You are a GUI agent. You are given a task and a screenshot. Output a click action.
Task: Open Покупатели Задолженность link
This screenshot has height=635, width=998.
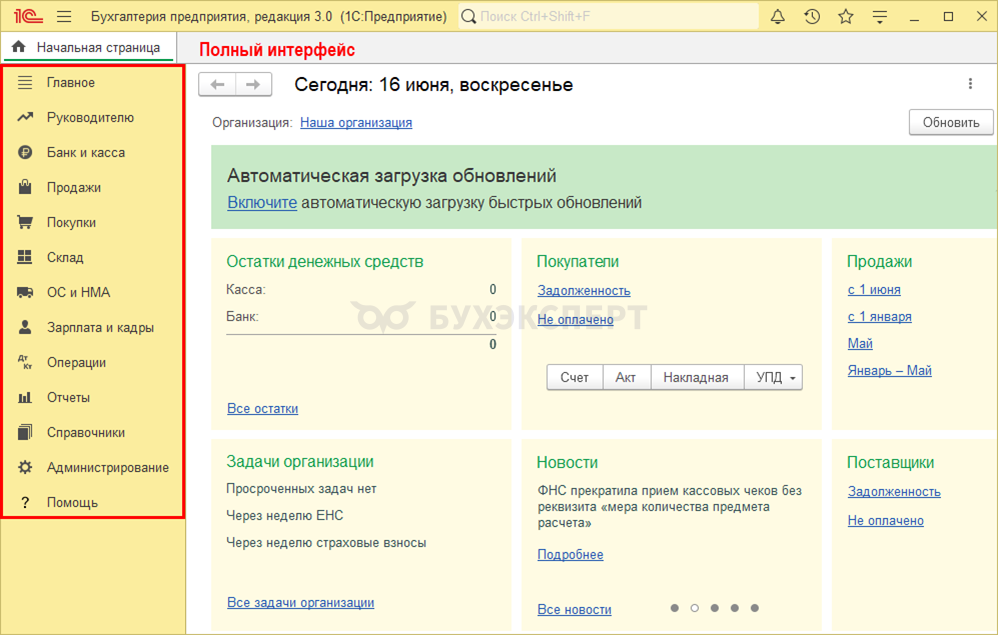point(584,291)
